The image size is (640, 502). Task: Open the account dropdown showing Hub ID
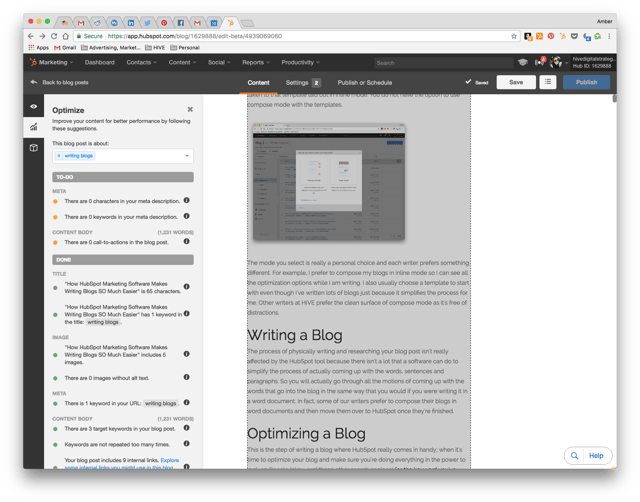tap(593, 62)
